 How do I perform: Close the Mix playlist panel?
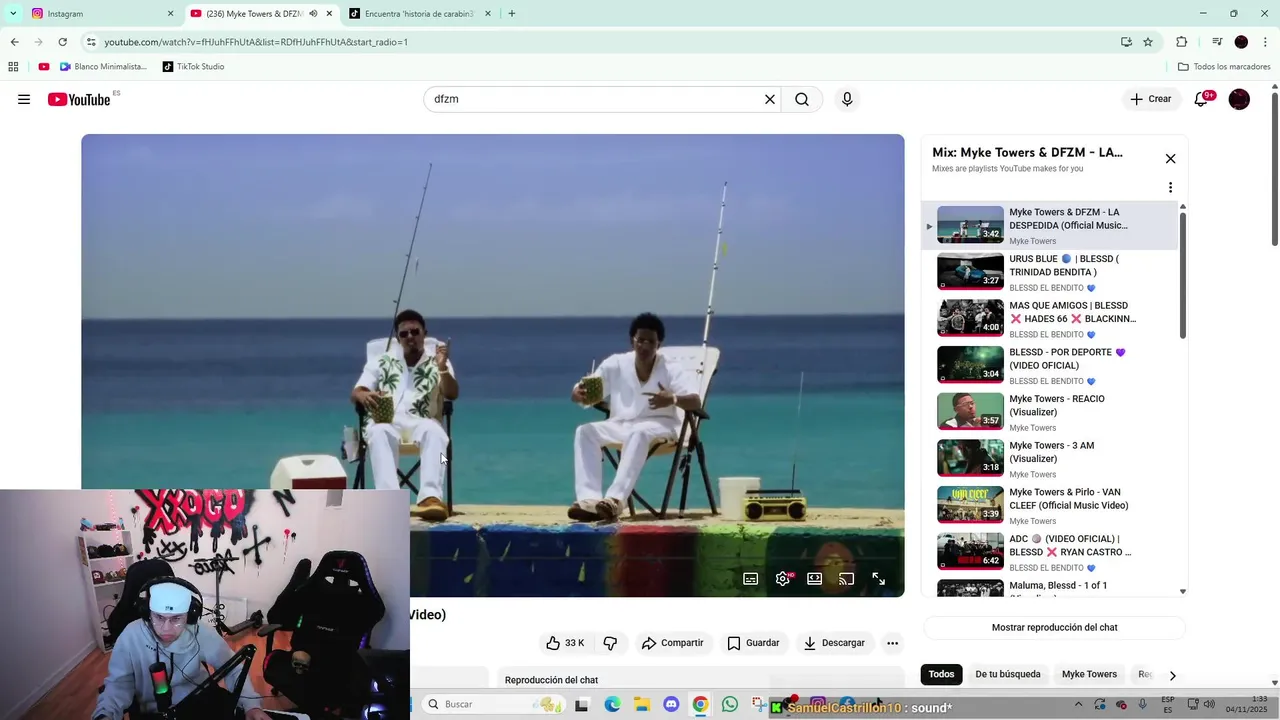[1170, 158]
